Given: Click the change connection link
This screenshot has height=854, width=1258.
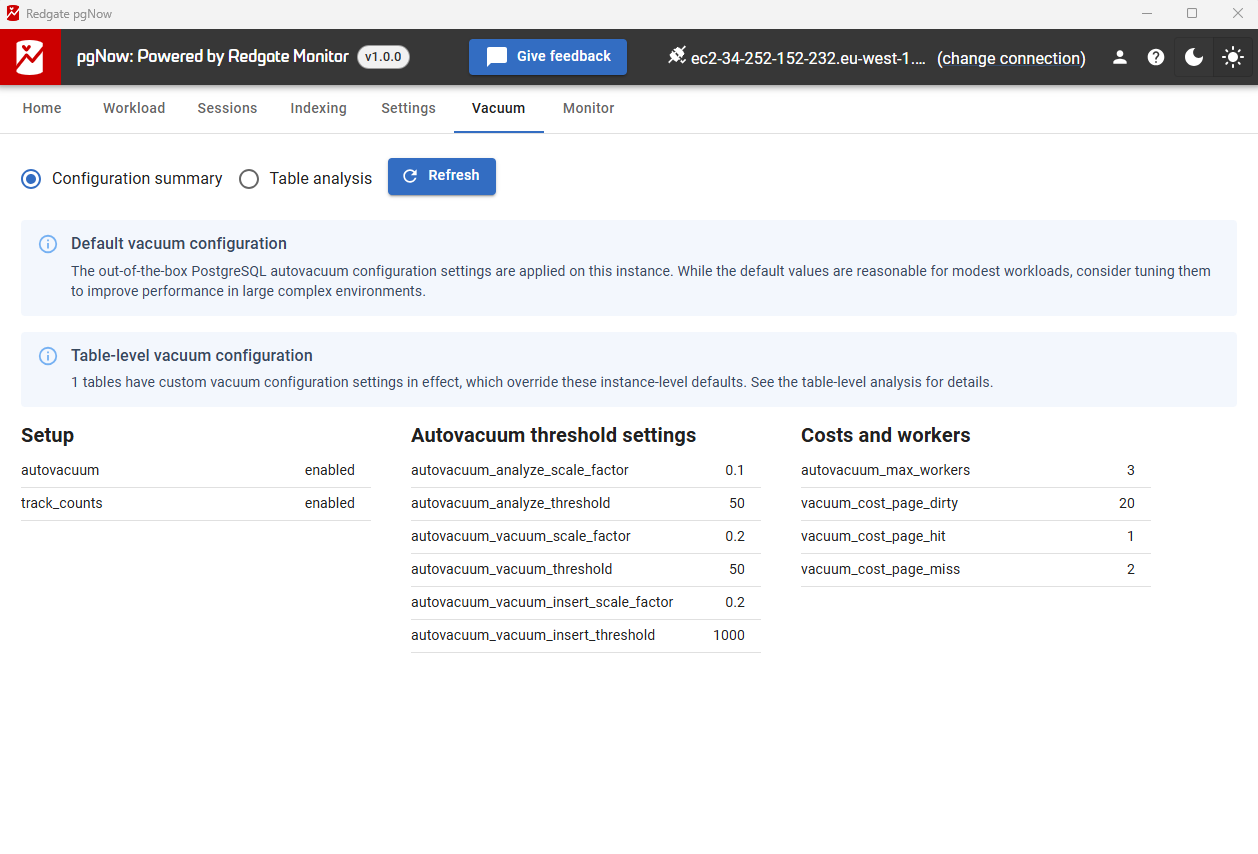Looking at the screenshot, I should (x=1011, y=58).
